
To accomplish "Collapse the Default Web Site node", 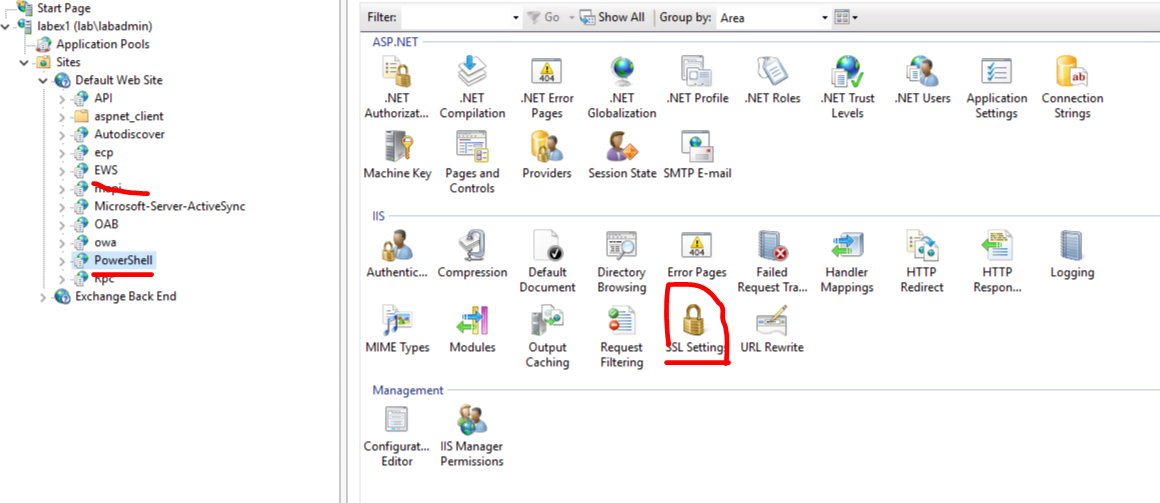I will [x=43, y=80].
